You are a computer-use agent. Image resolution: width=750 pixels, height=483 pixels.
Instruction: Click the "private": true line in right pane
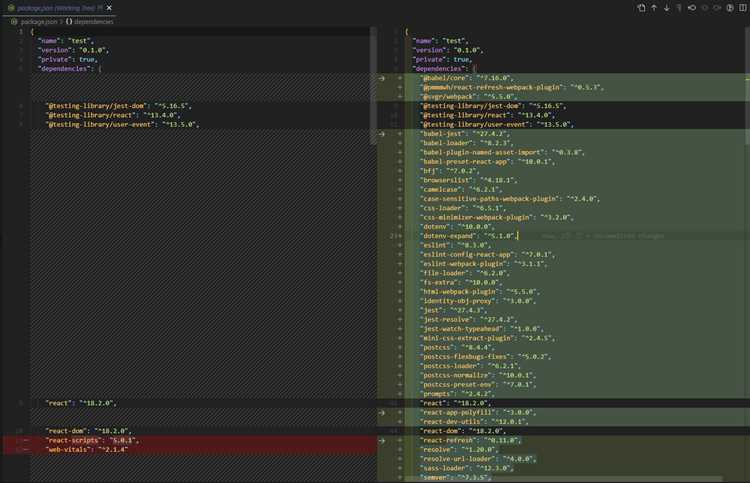(443, 59)
